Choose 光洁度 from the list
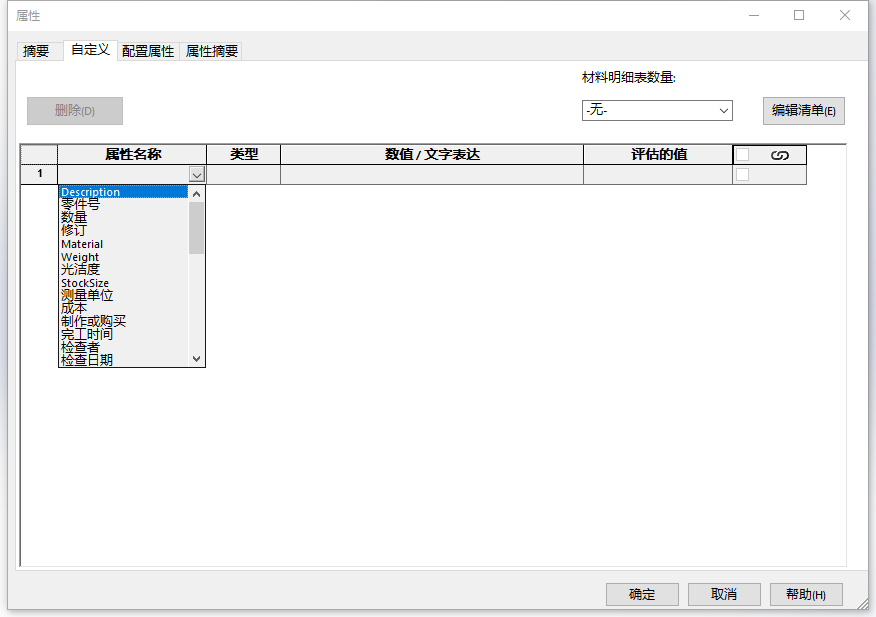 pyautogui.click(x=123, y=269)
